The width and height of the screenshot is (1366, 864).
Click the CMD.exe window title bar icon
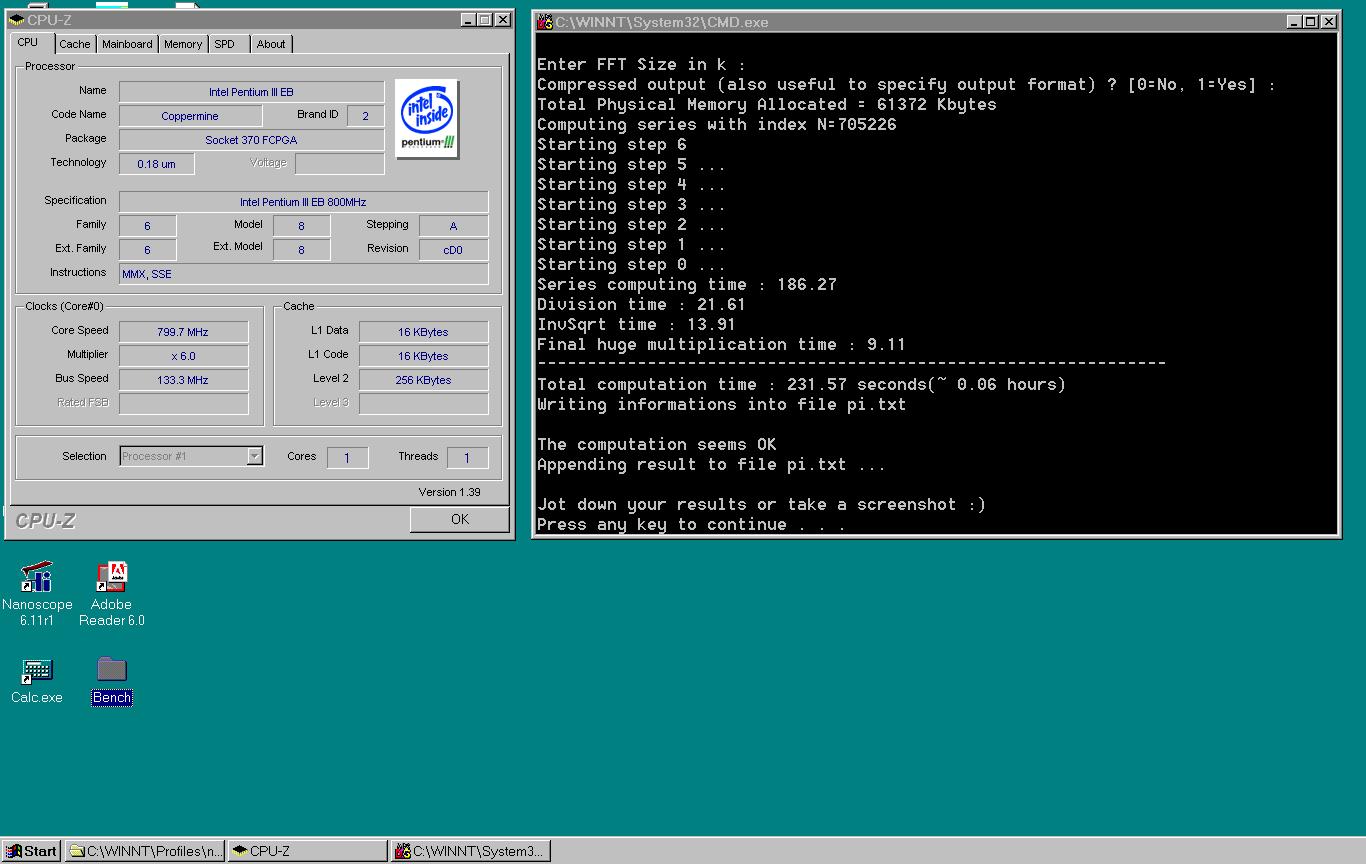point(545,21)
